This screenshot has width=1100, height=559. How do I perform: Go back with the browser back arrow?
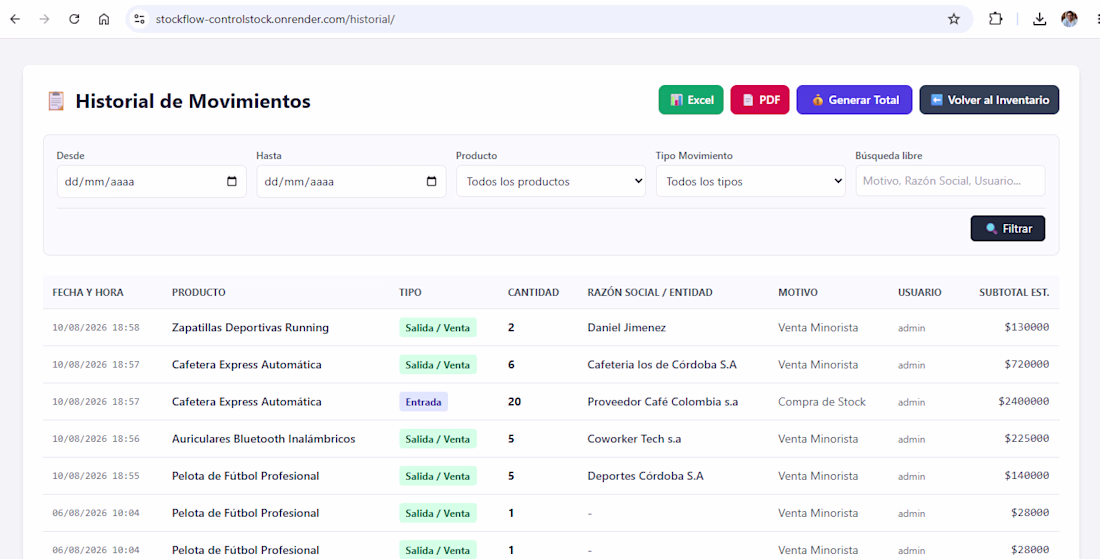click(x=15, y=19)
